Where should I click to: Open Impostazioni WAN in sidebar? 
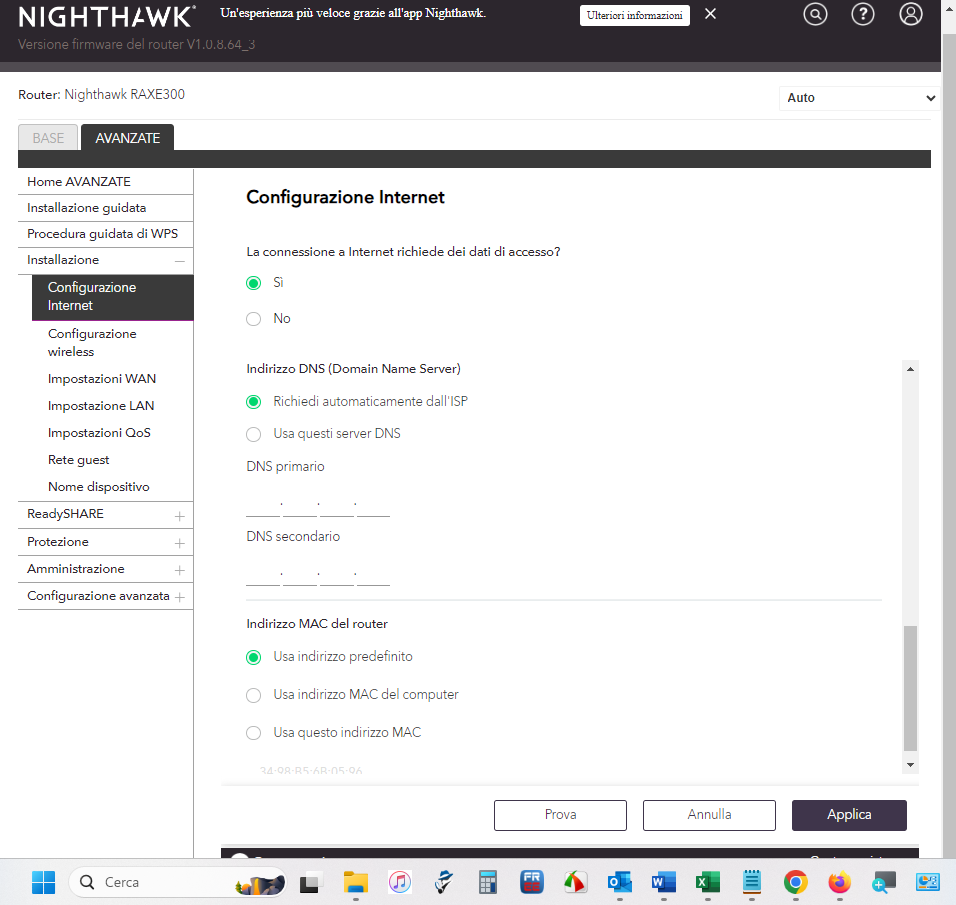point(101,379)
